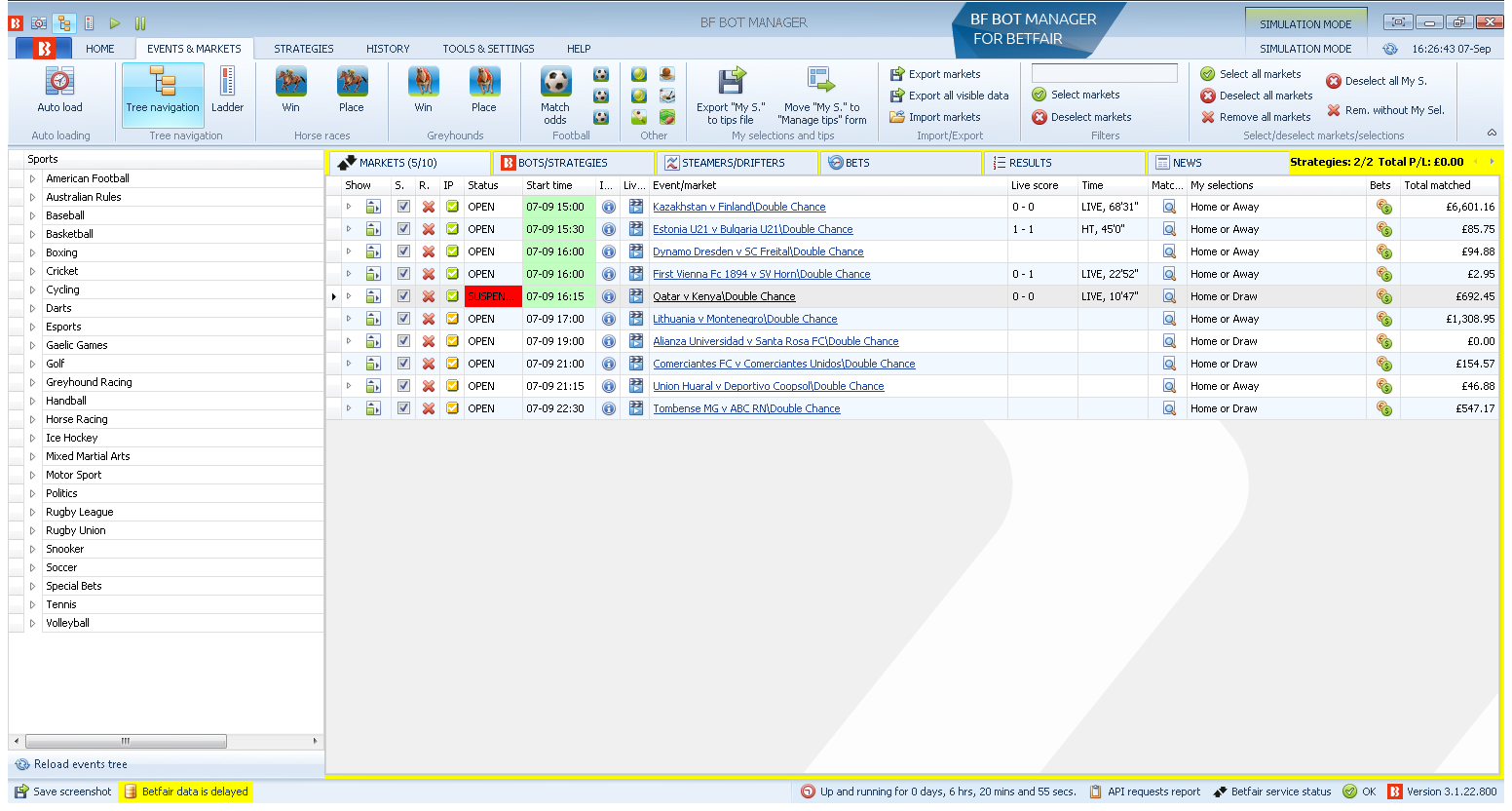This screenshot has height=811, width=1512.
Task: Toggle checkbox for Union Huaral row
Action: [x=403, y=386]
